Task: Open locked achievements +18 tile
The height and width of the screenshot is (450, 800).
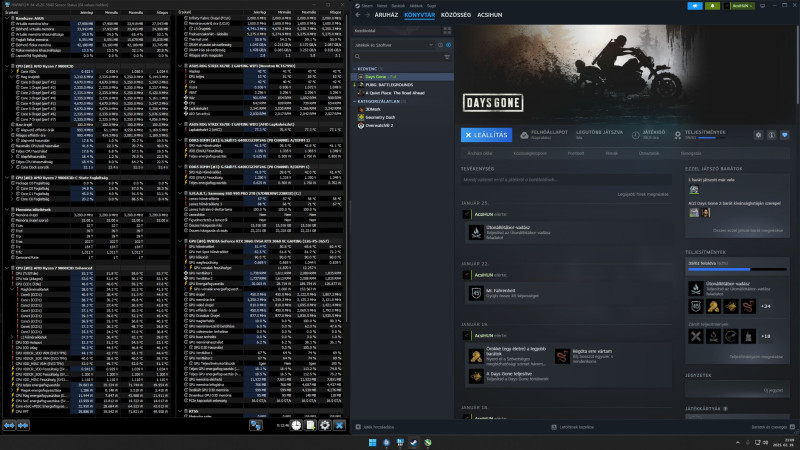Action: tap(765, 336)
